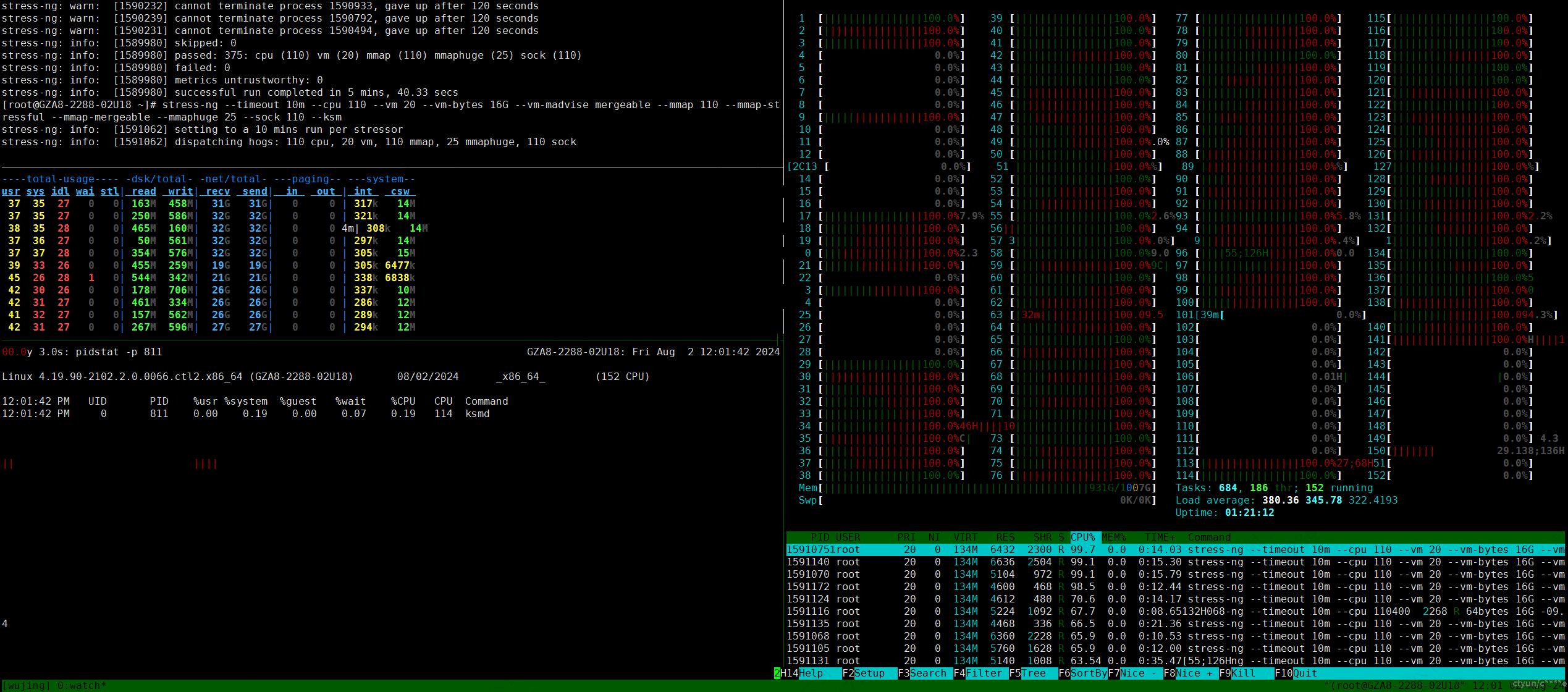Select process row with PID 1591105
This screenshot has height=692, width=1568.
click(1175, 649)
